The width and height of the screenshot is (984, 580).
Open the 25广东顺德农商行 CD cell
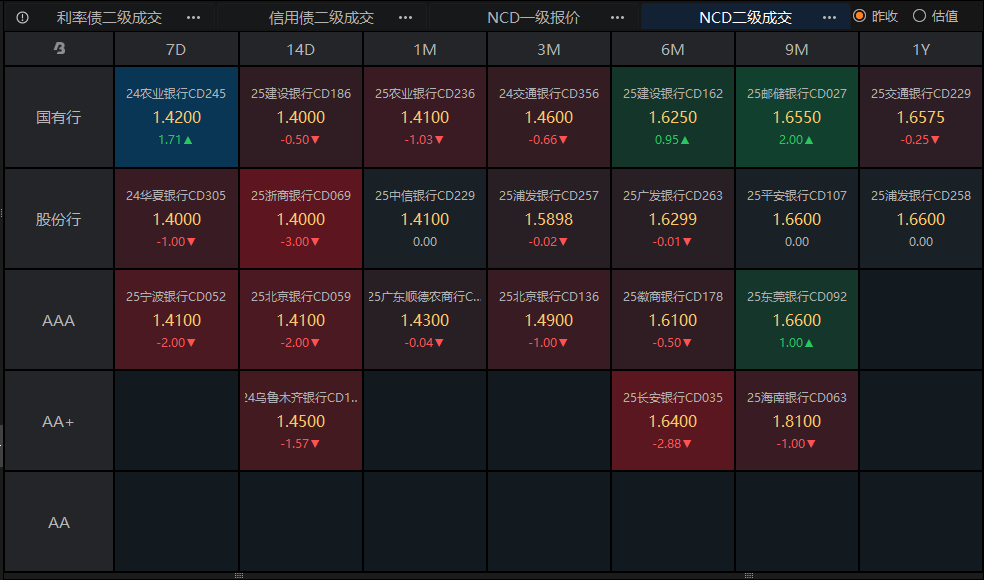[425, 320]
